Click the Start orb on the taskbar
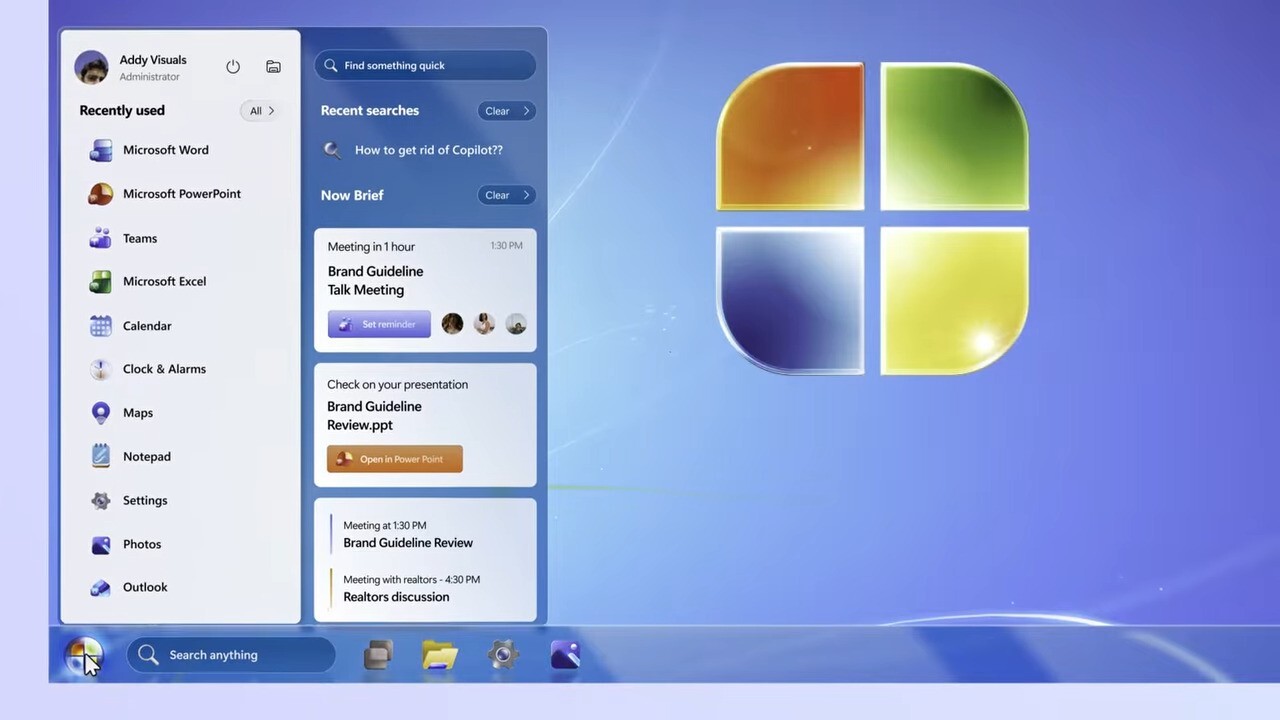1280x720 pixels. 84,656
